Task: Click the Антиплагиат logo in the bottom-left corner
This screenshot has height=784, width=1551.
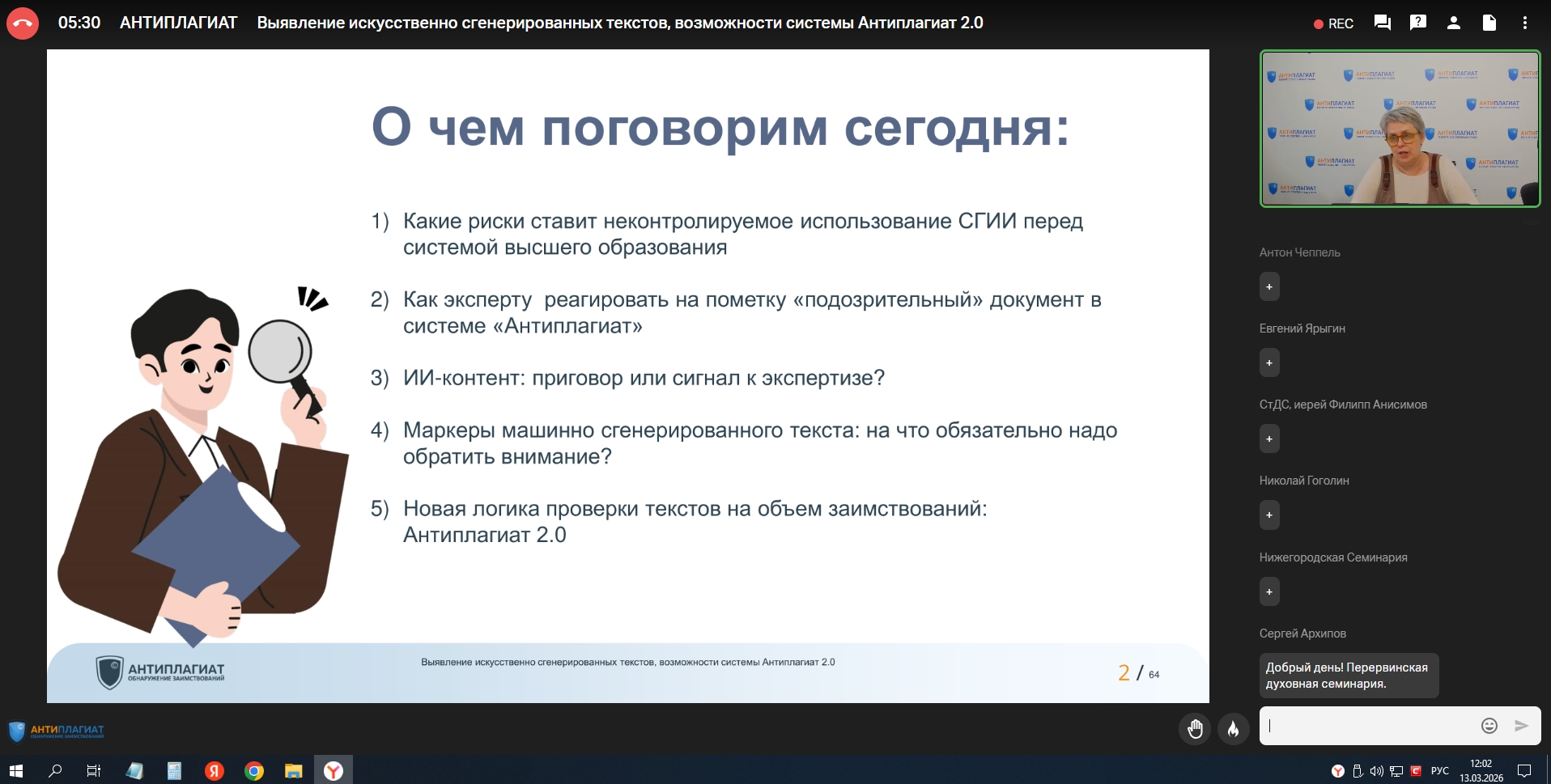Action: click(57, 731)
